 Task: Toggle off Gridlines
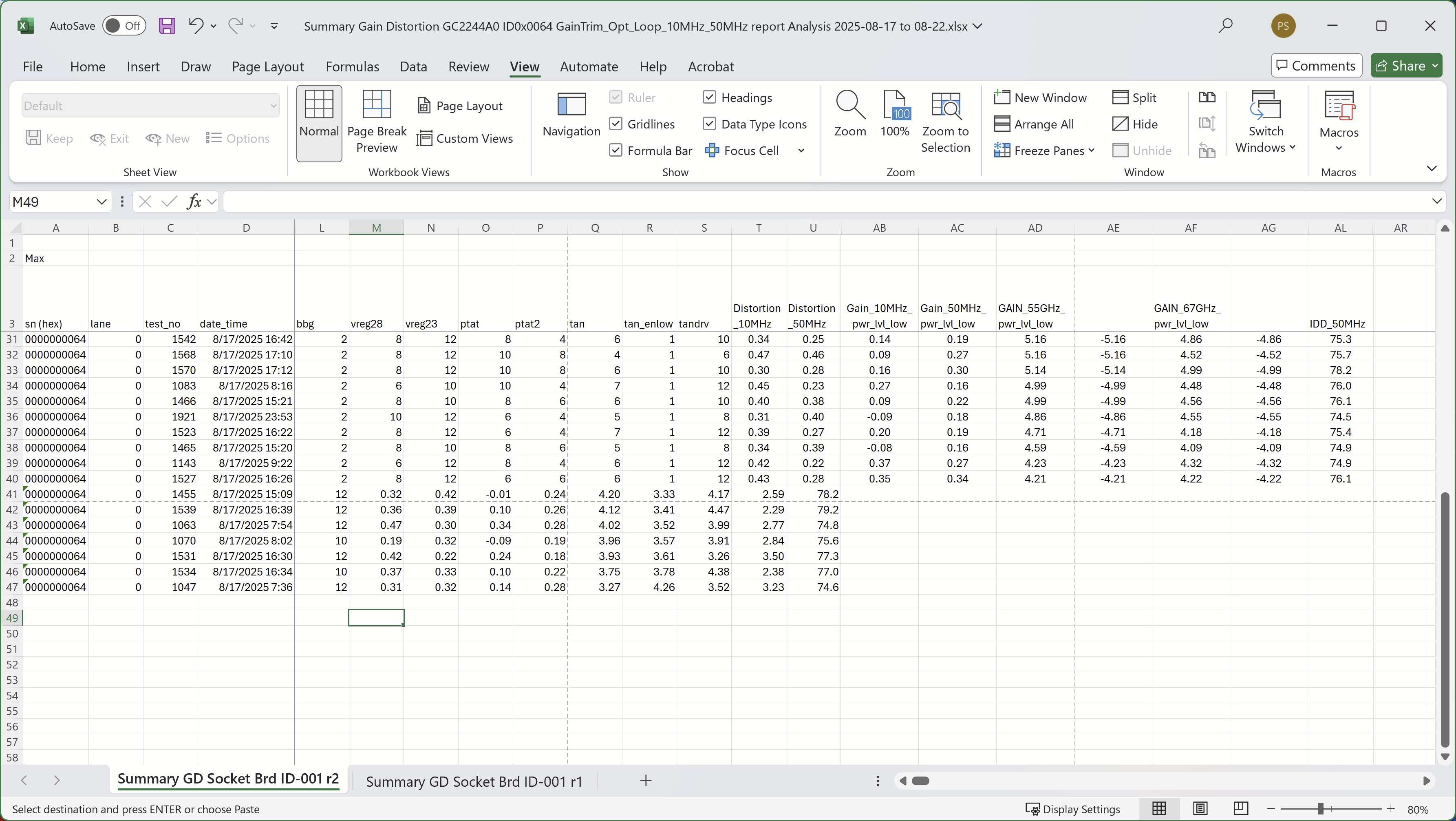tap(615, 124)
